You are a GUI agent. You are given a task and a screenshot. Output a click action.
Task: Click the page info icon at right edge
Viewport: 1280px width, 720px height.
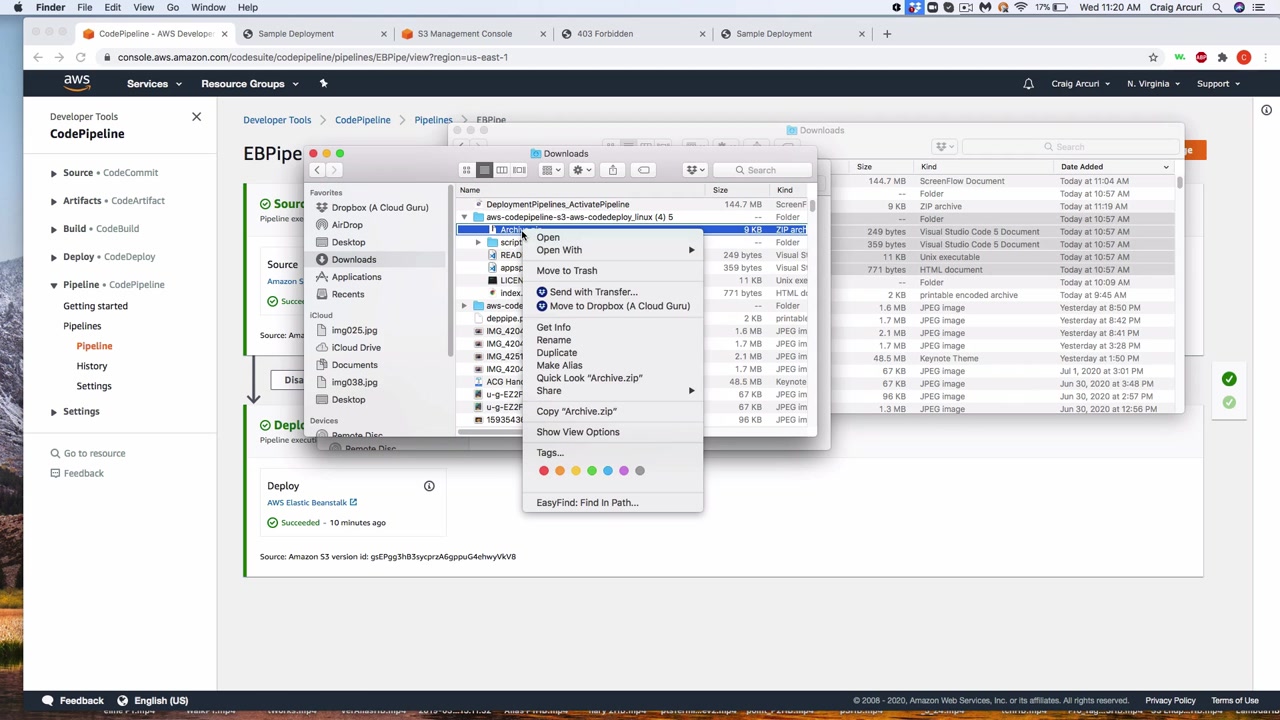(x=1266, y=110)
